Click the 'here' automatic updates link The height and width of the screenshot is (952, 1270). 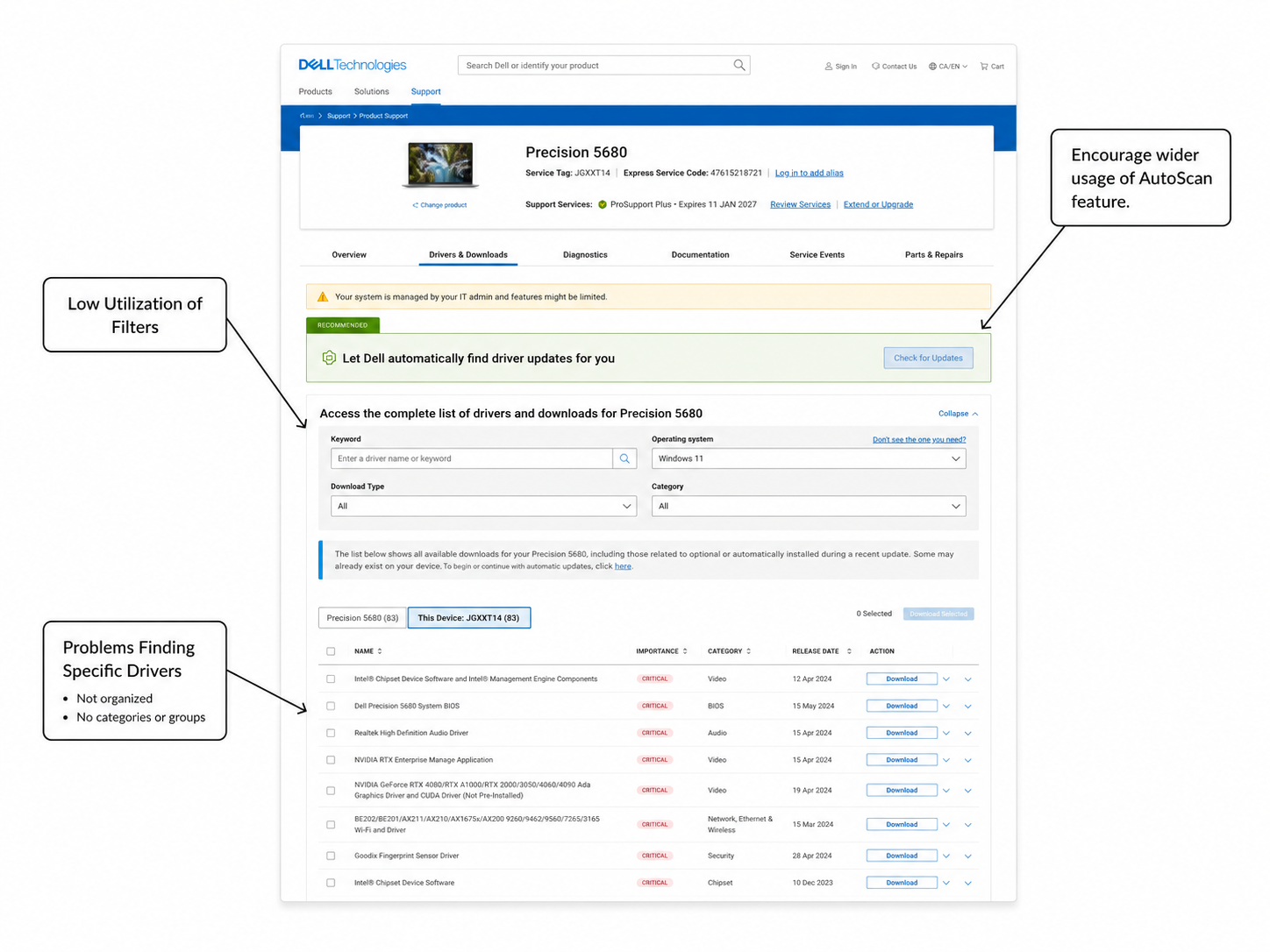[x=623, y=566]
